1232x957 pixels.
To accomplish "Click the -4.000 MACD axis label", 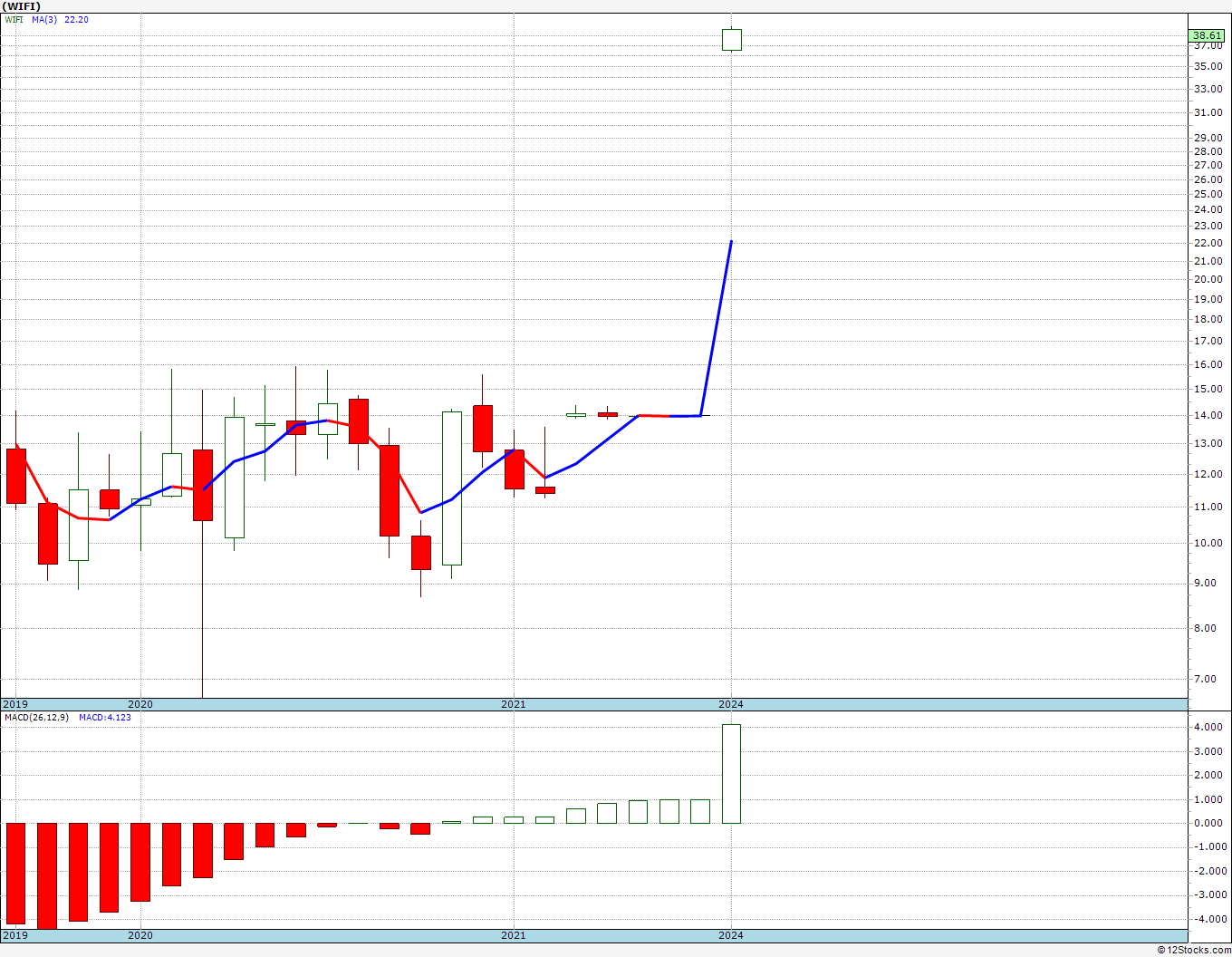I will [1208, 919].
